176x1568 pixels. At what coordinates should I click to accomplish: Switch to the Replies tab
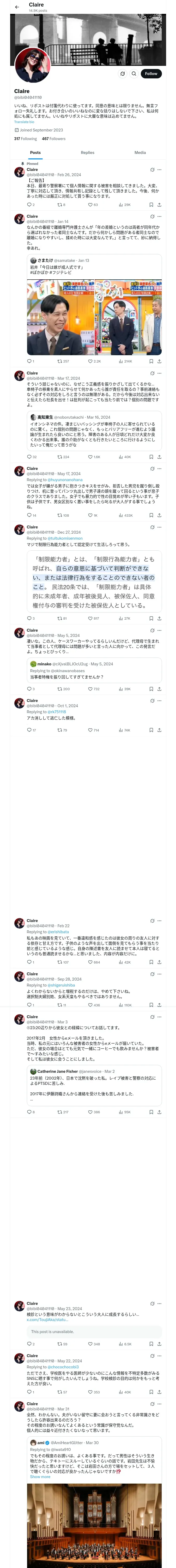(x=87, y=153)
